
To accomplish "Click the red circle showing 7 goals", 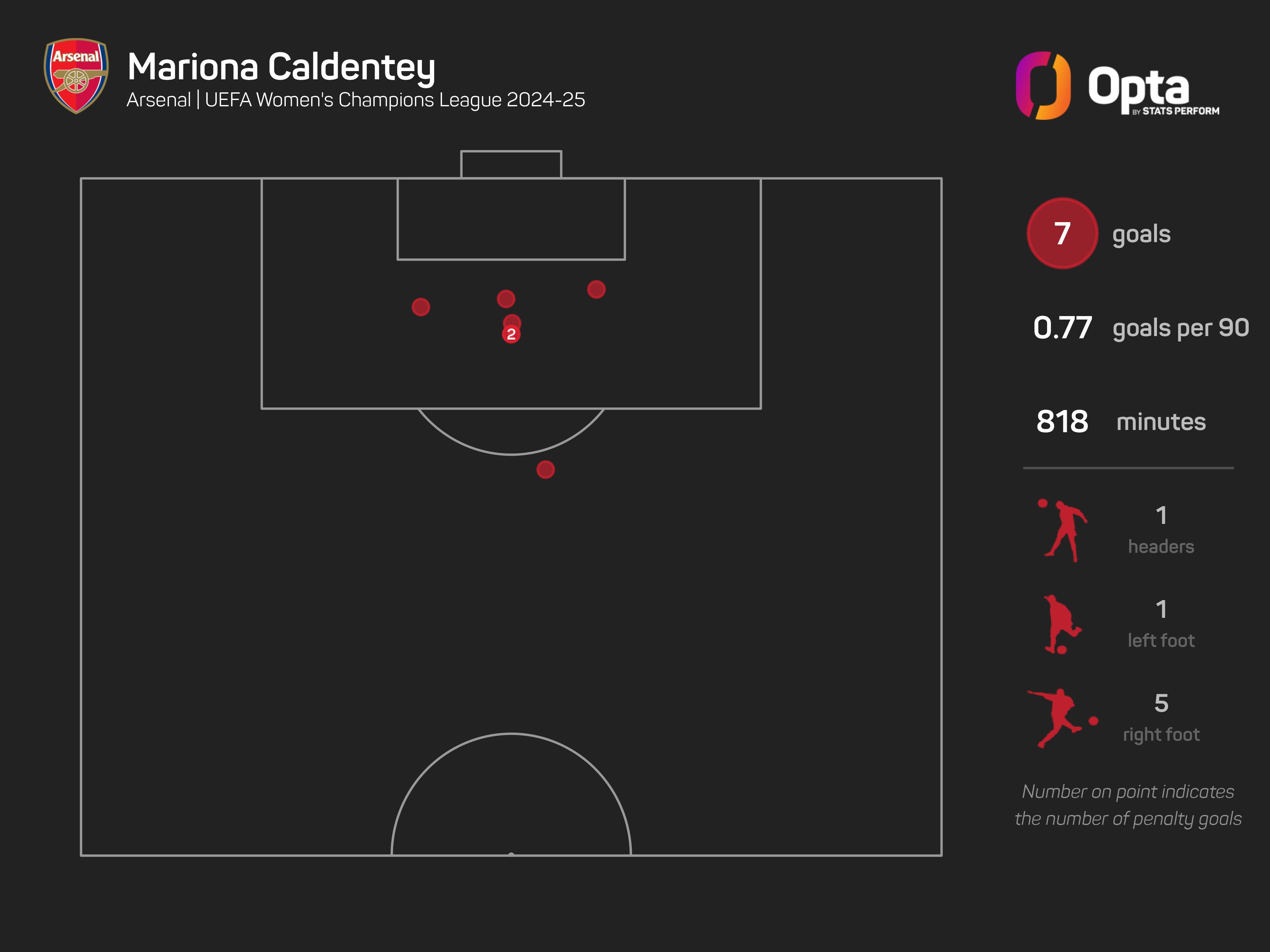I will tap(1062, 234).
